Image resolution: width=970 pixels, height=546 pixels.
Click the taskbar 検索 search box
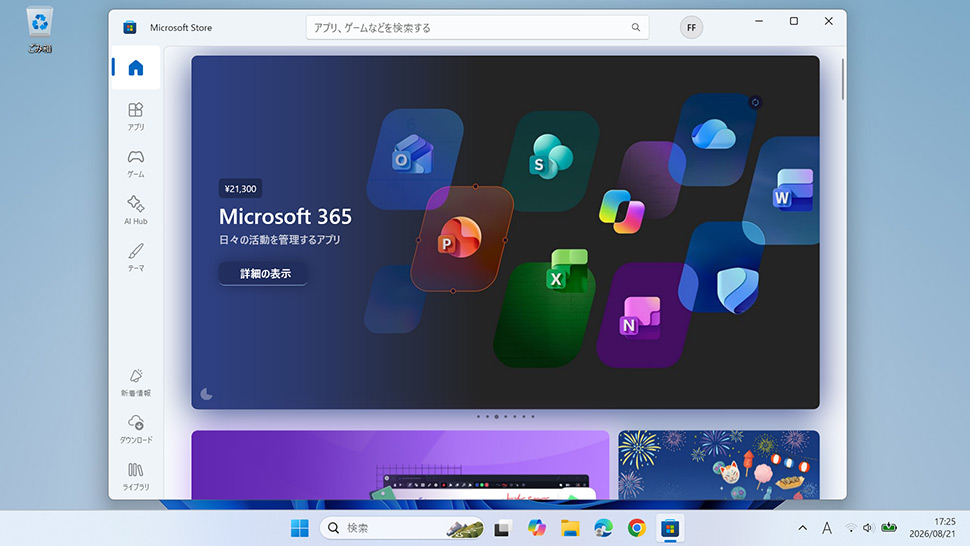point(402,528)
